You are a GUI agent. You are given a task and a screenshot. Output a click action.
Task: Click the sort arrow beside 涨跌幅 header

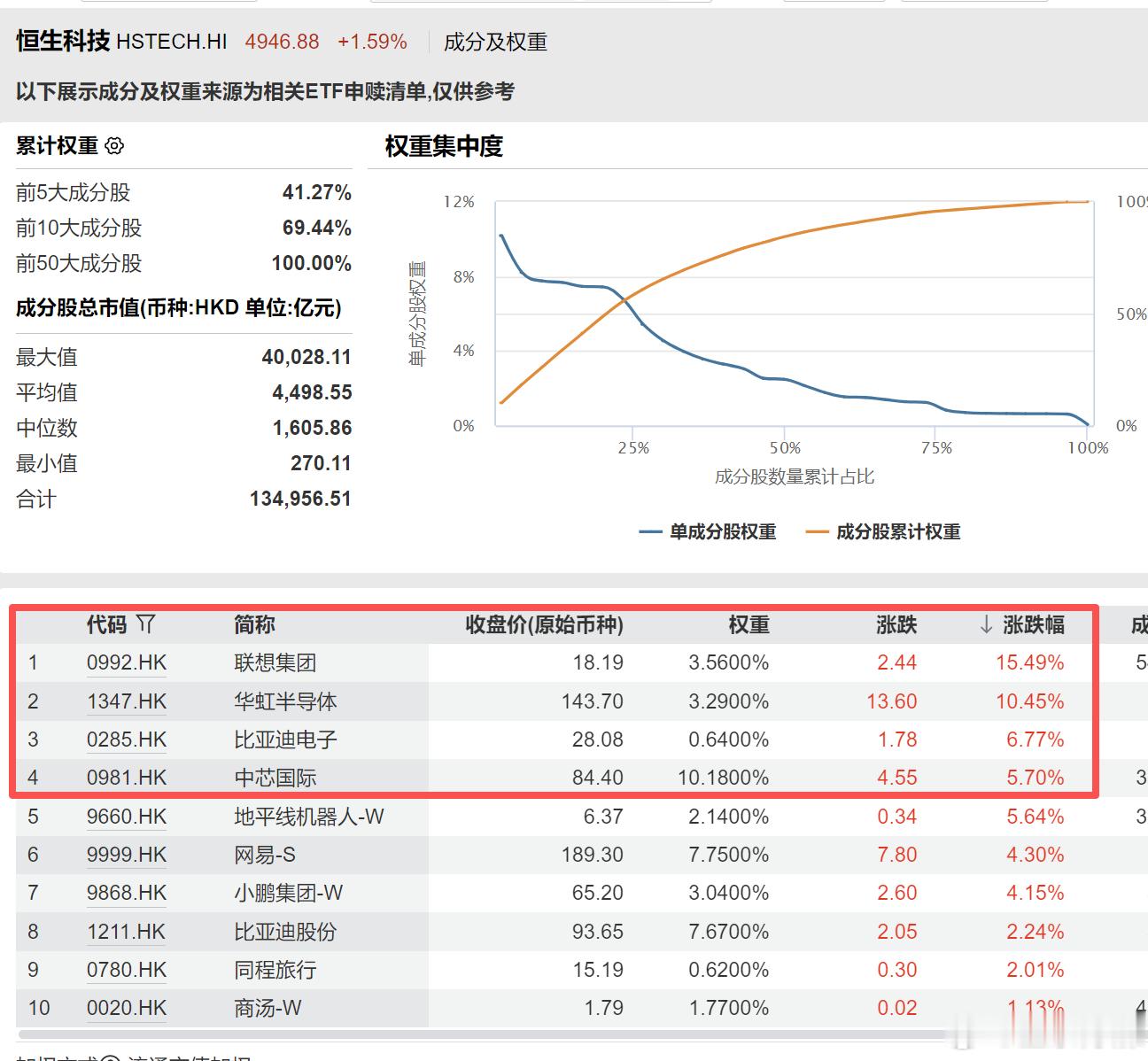point(986,625)
